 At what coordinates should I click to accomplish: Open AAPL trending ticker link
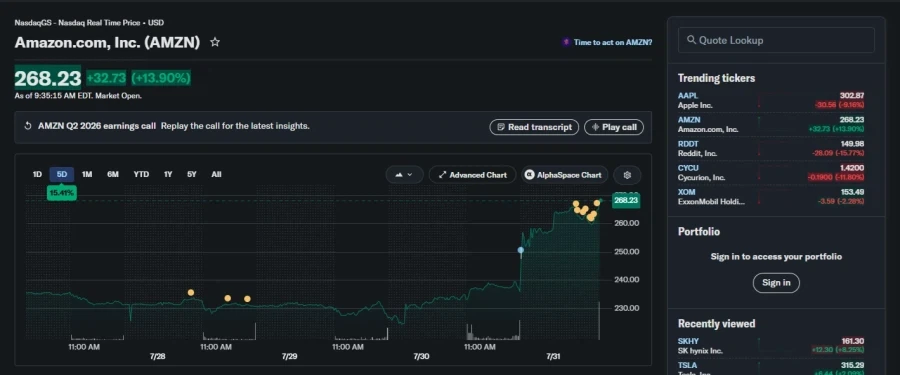[688, 96]
